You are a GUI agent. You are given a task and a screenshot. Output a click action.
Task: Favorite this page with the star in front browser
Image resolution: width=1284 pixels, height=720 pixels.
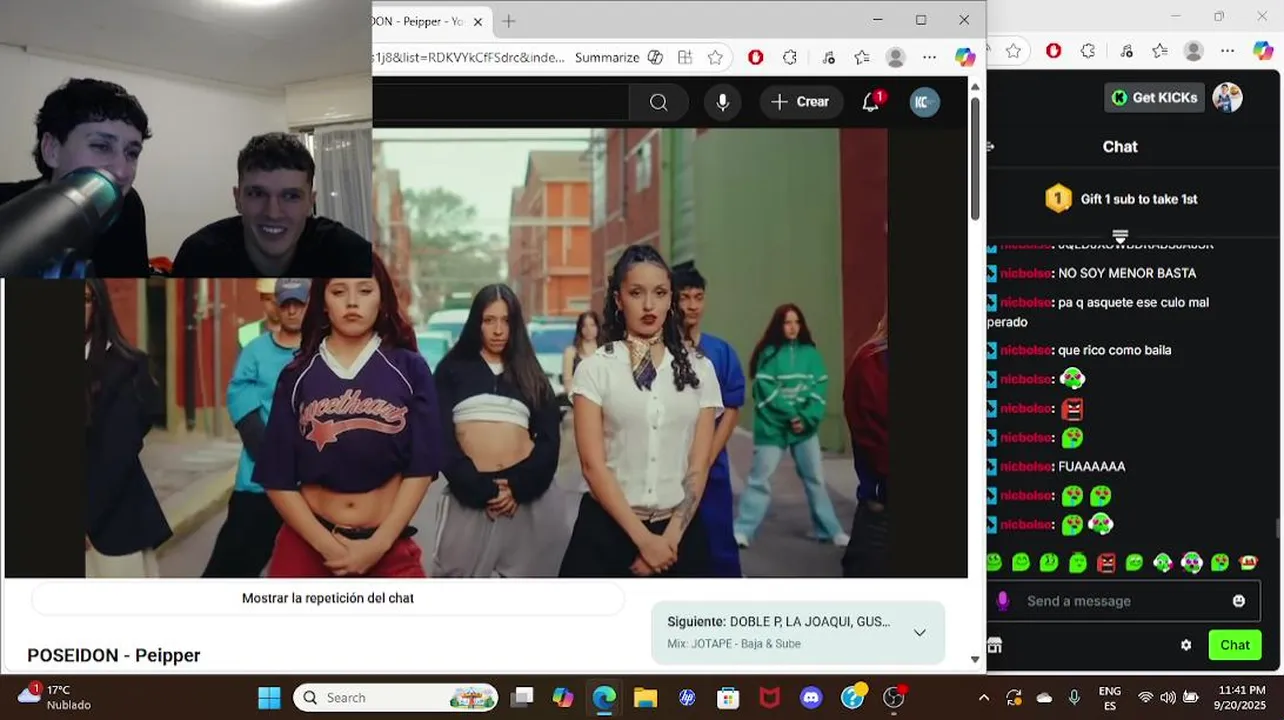pos(715,58)
